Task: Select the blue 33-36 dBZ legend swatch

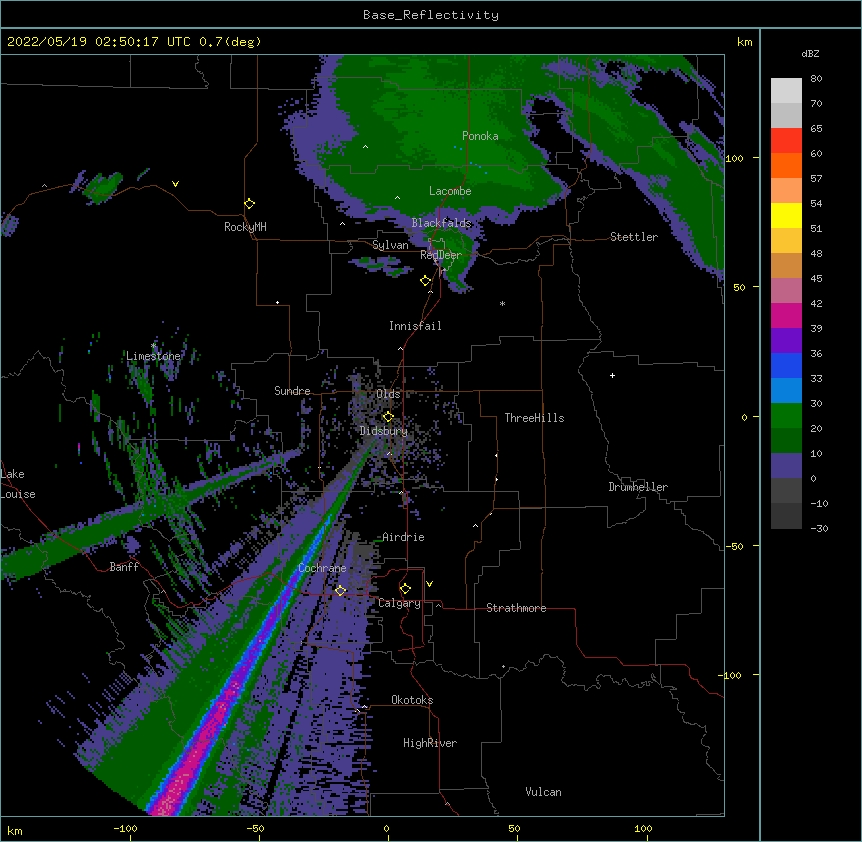Action: pos(786,365)
